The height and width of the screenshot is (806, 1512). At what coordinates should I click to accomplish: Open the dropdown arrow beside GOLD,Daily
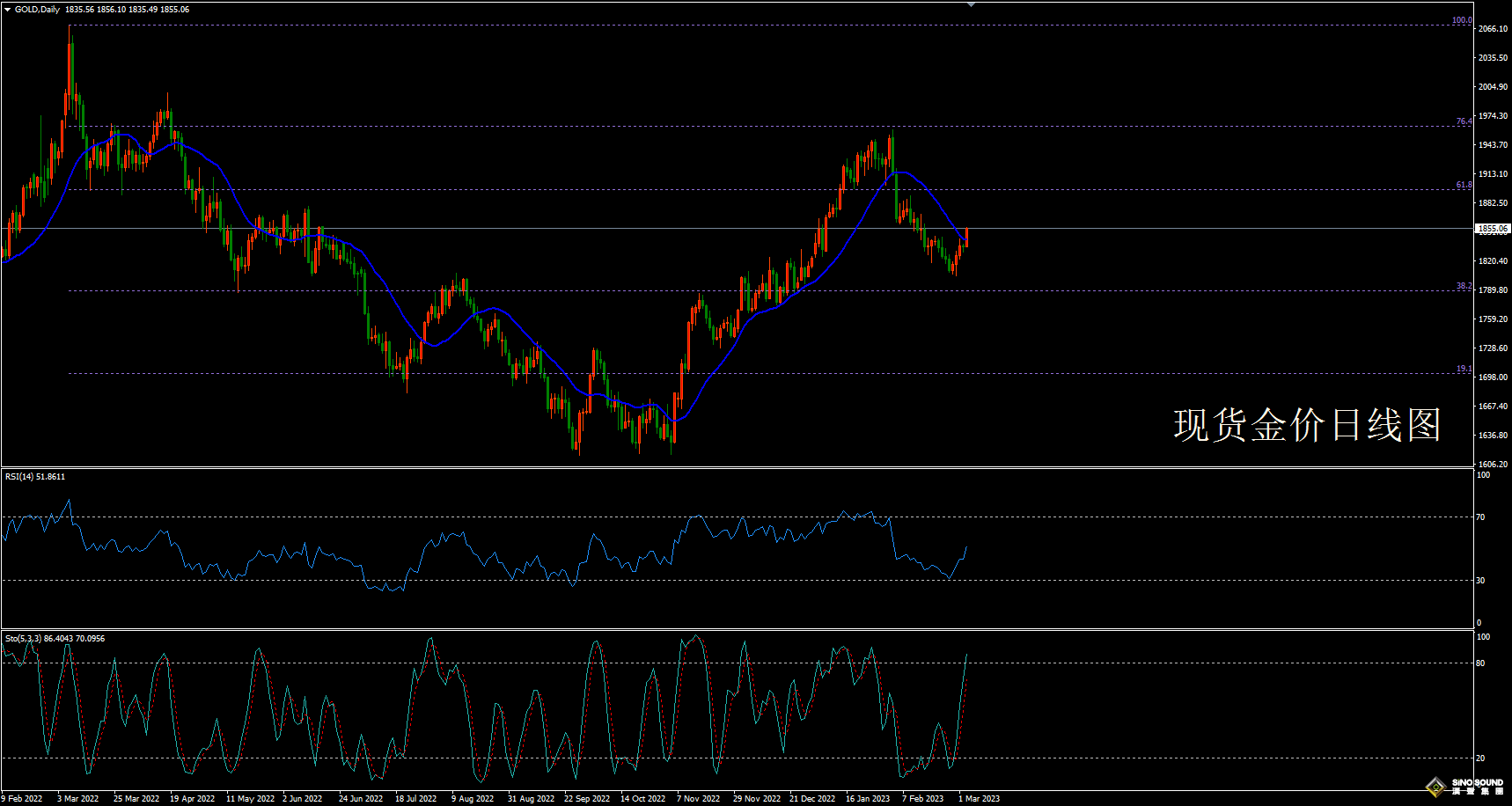pos(7,10)
